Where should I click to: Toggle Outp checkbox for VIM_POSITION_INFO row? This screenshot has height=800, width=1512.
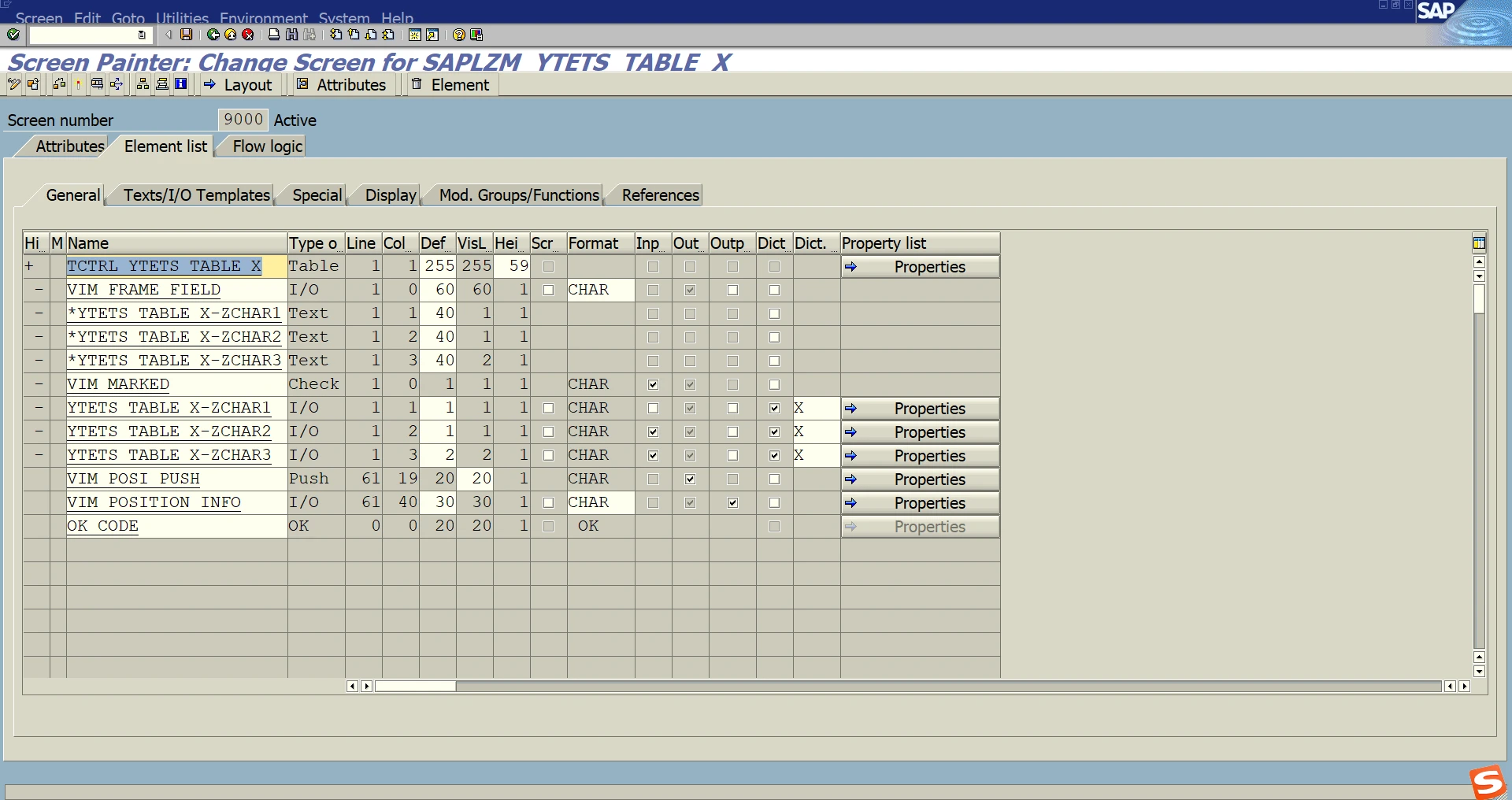pyautogui.click(x=732, y=503)
